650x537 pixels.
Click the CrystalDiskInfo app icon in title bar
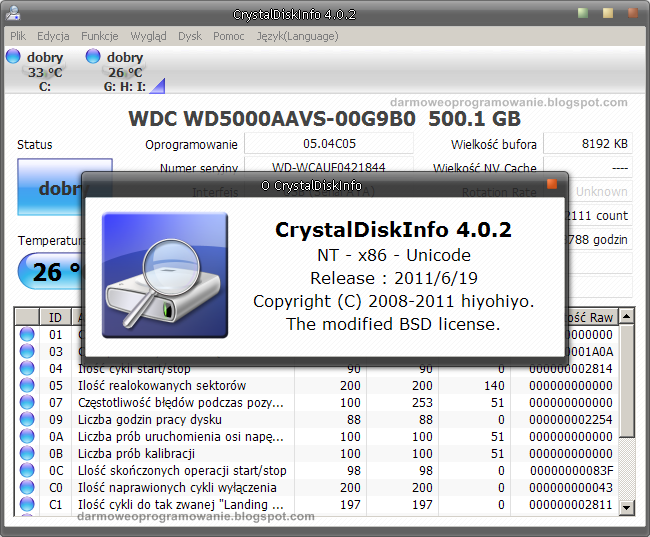click(13, 13)
